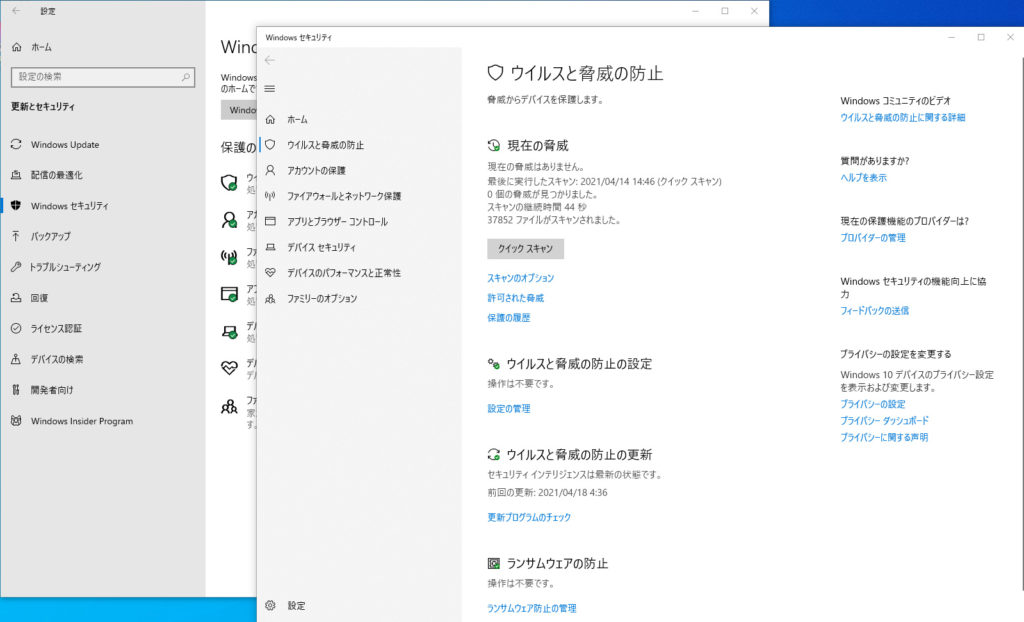Select アカウントの保護 in the sidebar

[x=316, y=170]
